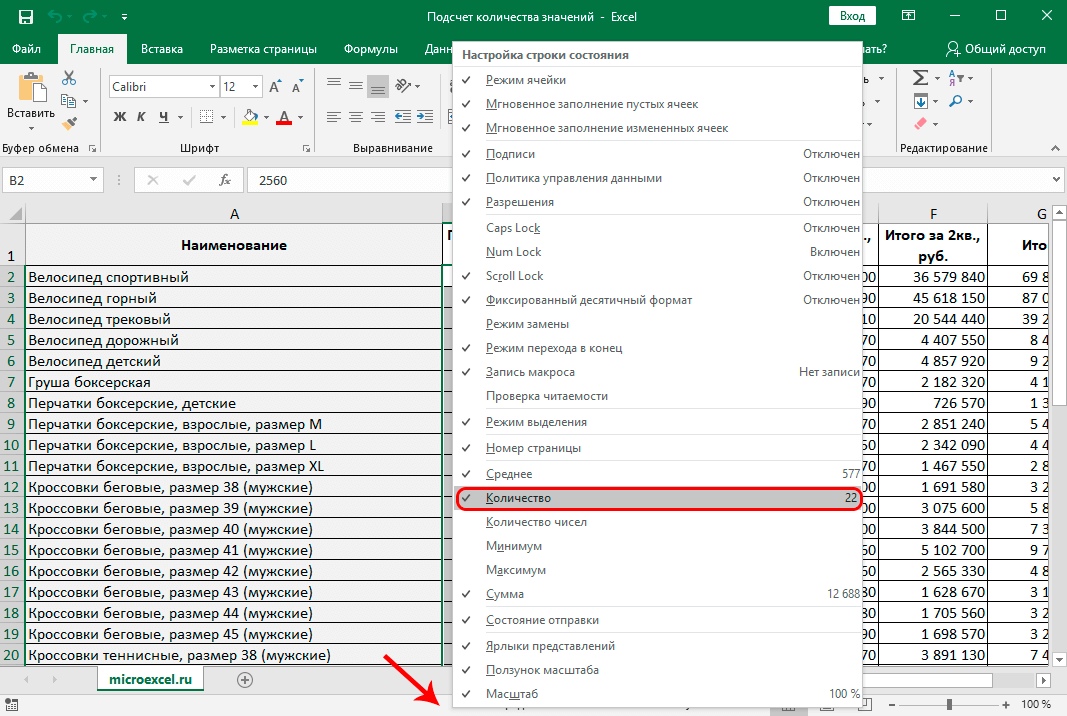The width and height of the screenshot is (1067, 716).
Task: Click the Find and select magnifier icon
Action: (956, 101)
